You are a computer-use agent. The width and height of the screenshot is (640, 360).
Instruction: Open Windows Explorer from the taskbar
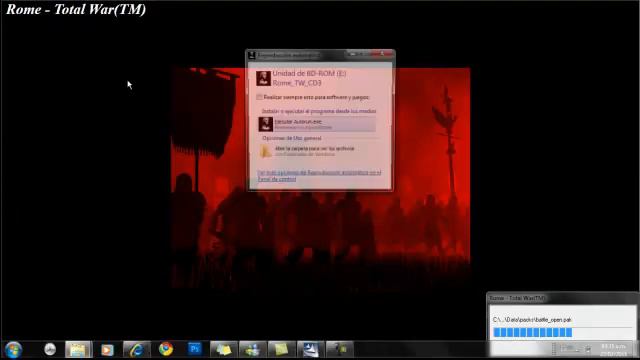(x=78, y=350)
